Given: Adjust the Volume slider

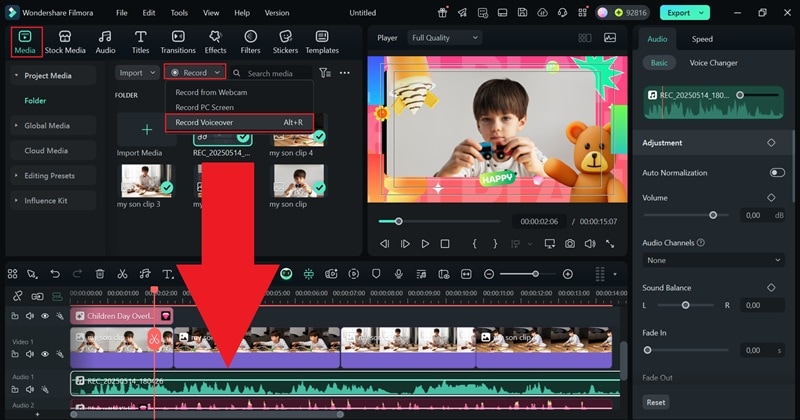Looking at the screenshot, I should tap(688, 215).
